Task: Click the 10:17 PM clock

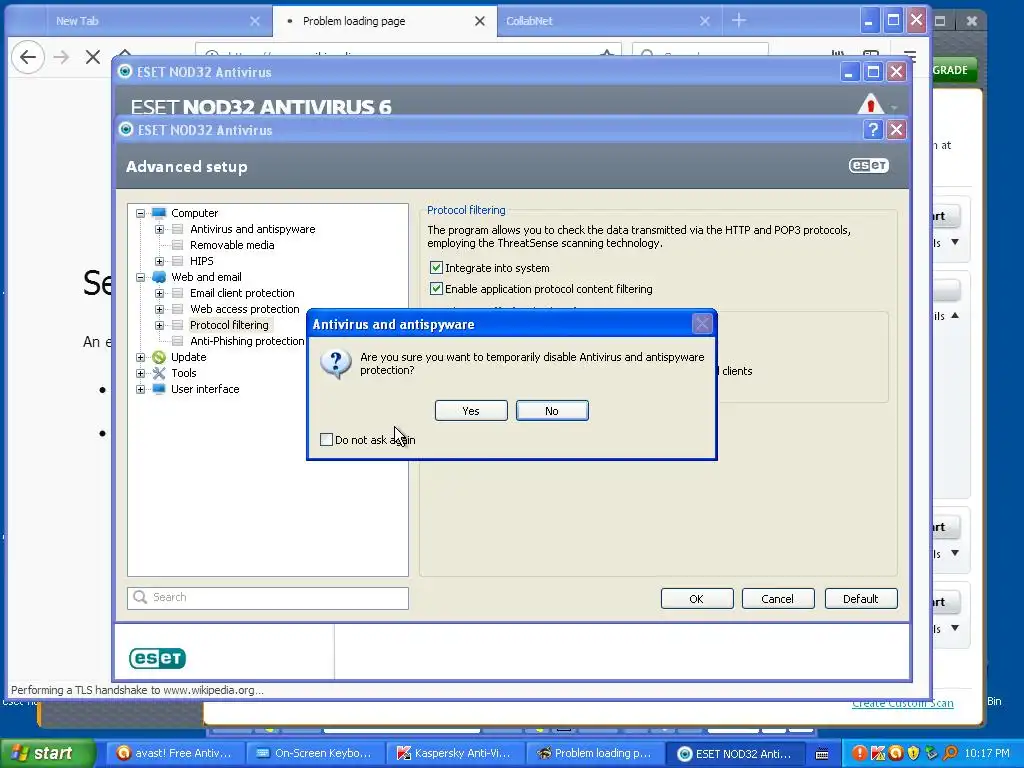Action: [x=987, y=753]
